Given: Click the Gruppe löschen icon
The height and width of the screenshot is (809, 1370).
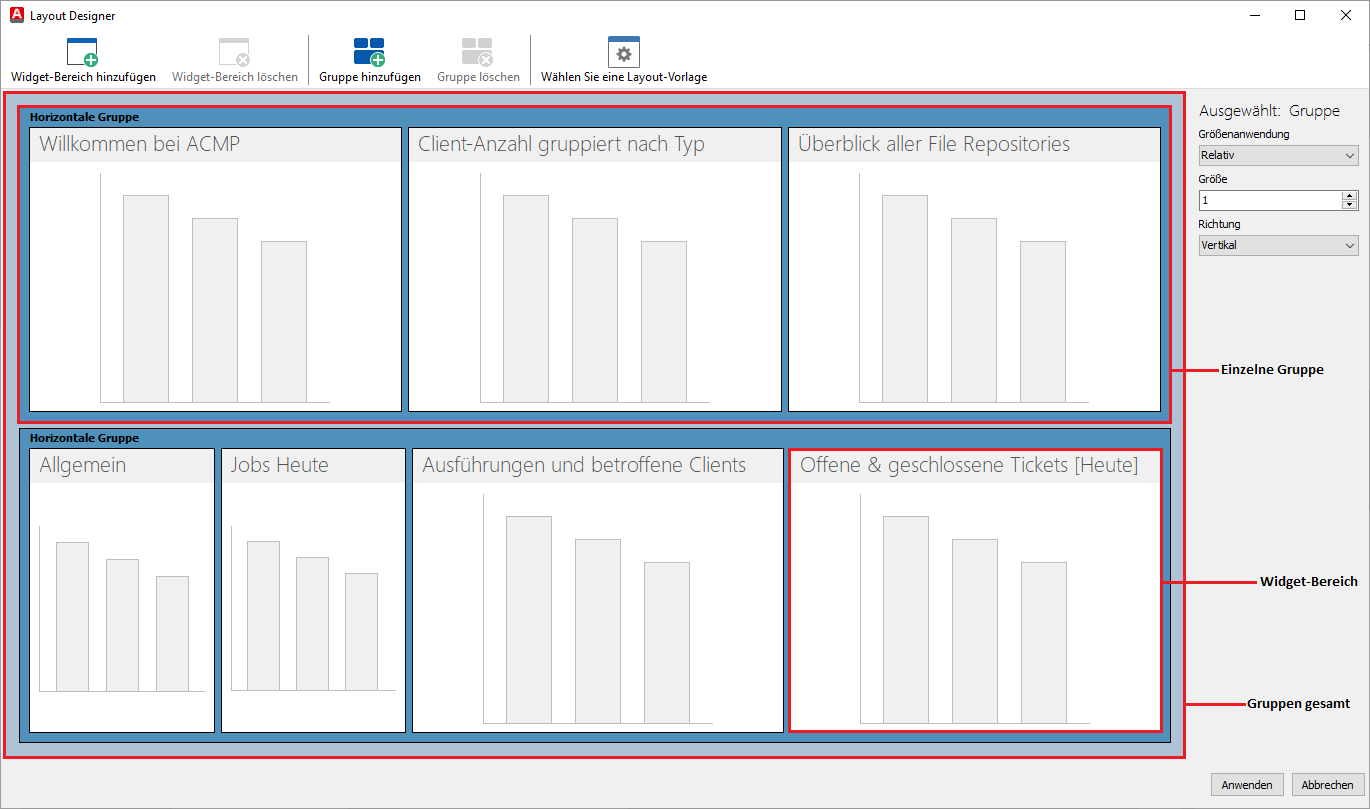Looking at the screenshot, I should (477, 52).
